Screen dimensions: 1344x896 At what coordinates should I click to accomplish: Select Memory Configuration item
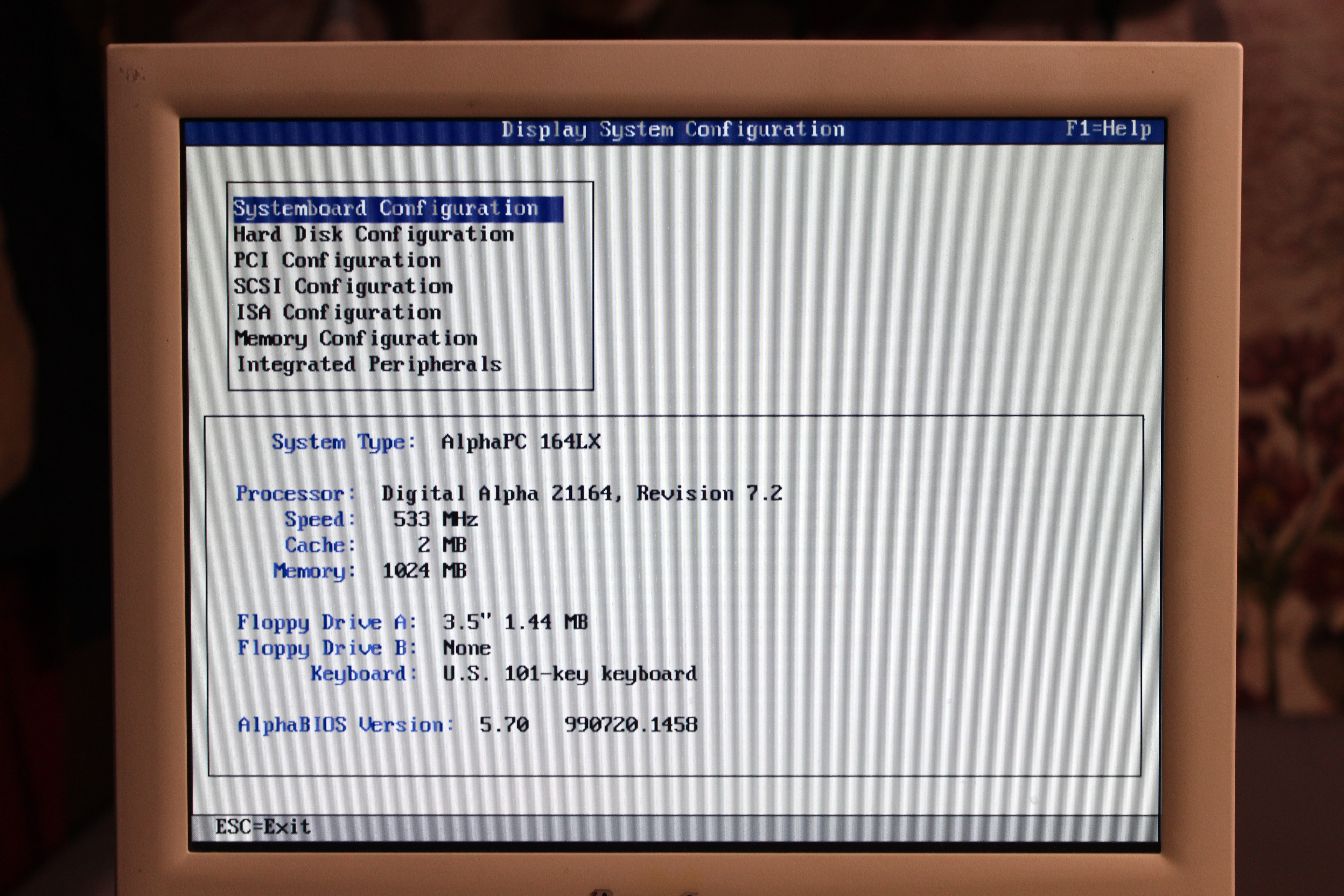tap(356, 339)
